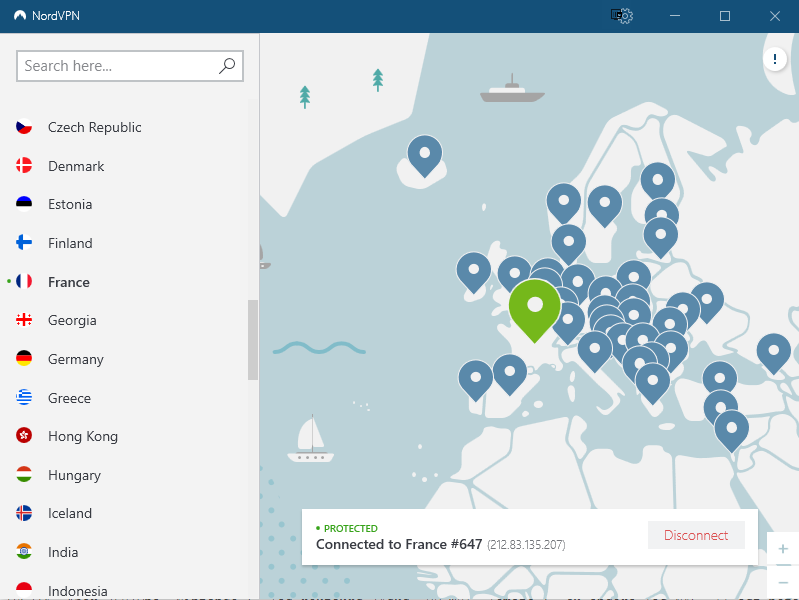Viewport: 799px width, 600px height.
Task: Maximize the NordVPN window
Action: pos(725,16)
